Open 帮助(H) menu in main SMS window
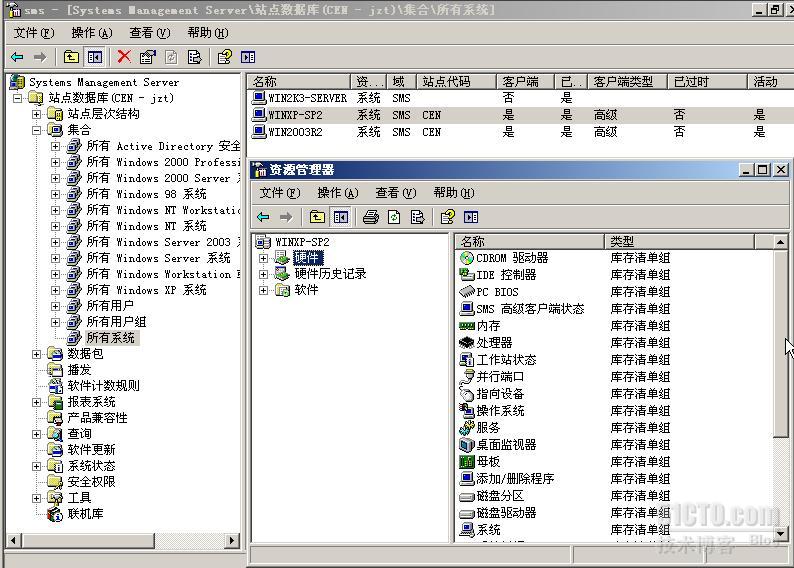This screenshot has height=568, width=794. (208, 33)
